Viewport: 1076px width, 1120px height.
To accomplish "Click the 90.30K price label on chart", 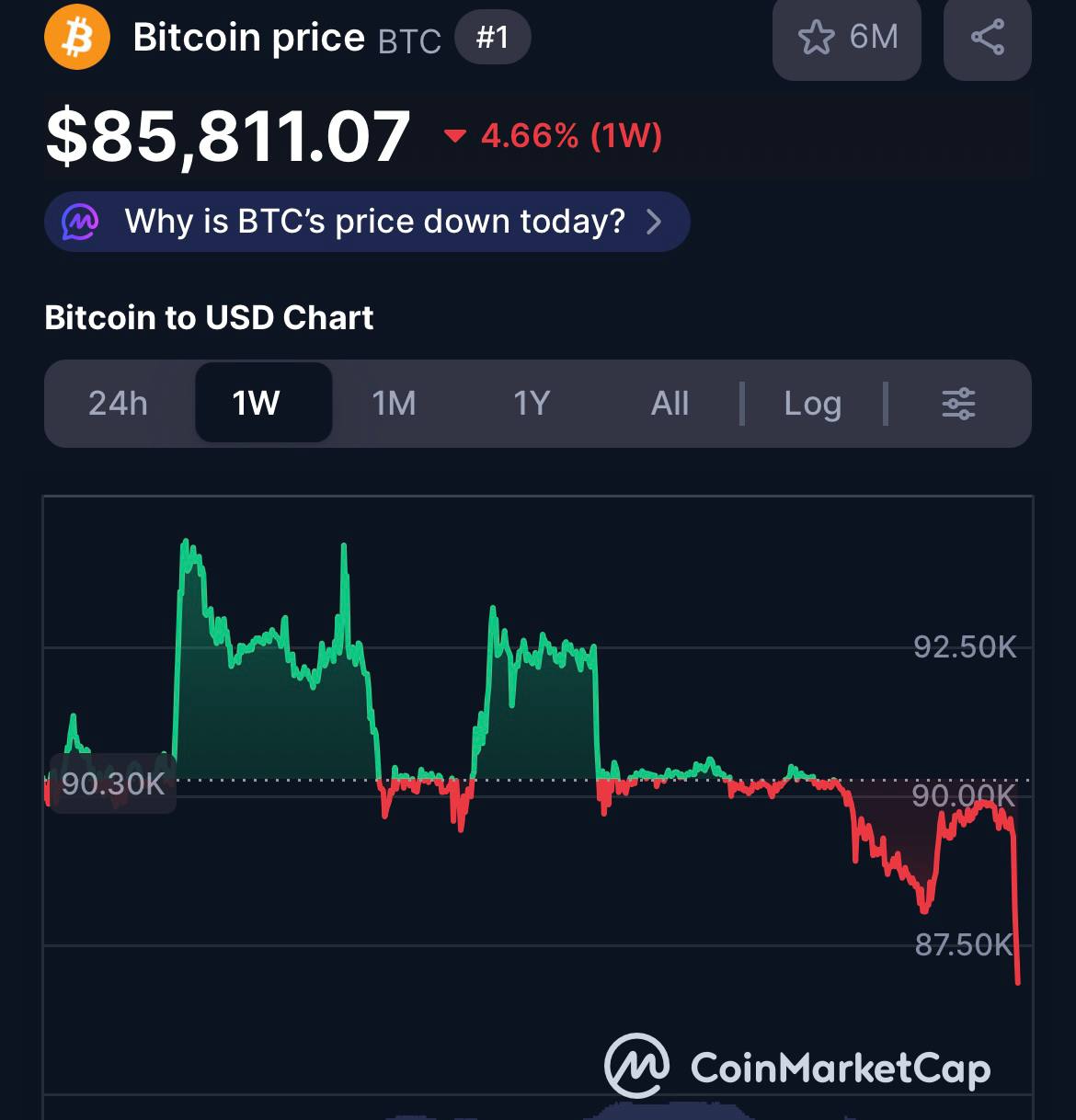I will point(112,783).
